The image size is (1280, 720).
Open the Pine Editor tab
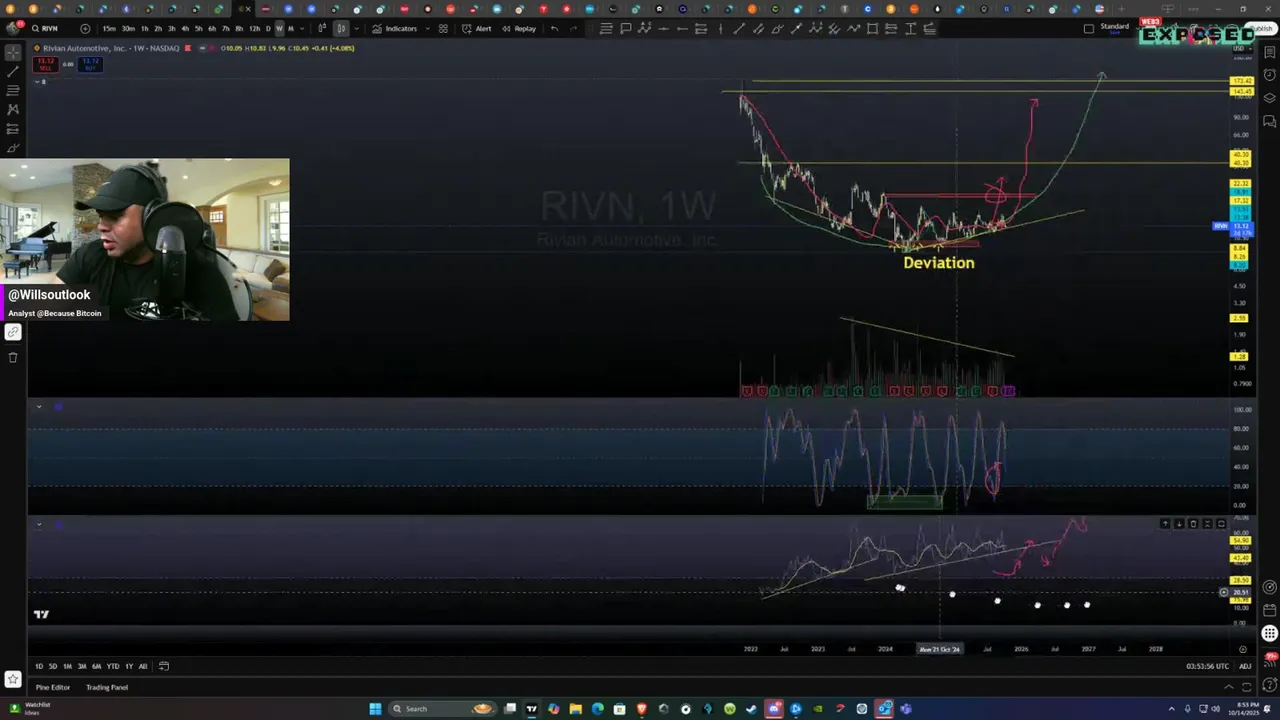(53, 687)
